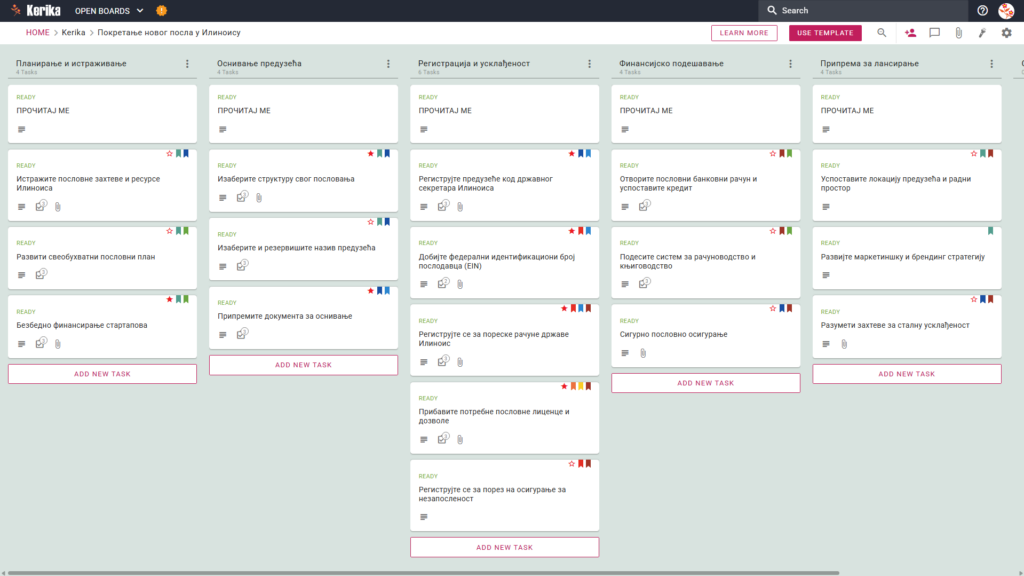Add new task in Планирање и истраживање column
The height and width of the screenshot is (576, 1024).
pos(103,374)
